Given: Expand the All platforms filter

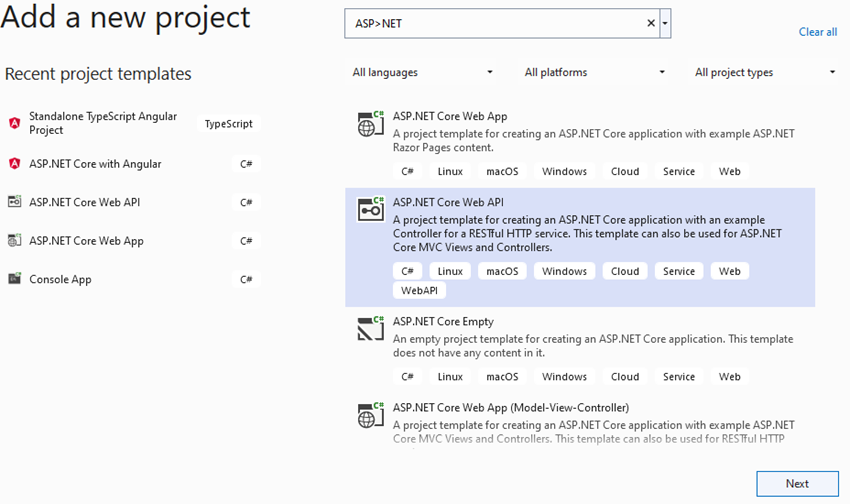Looking at the screenshot, I should click(594, 72).
